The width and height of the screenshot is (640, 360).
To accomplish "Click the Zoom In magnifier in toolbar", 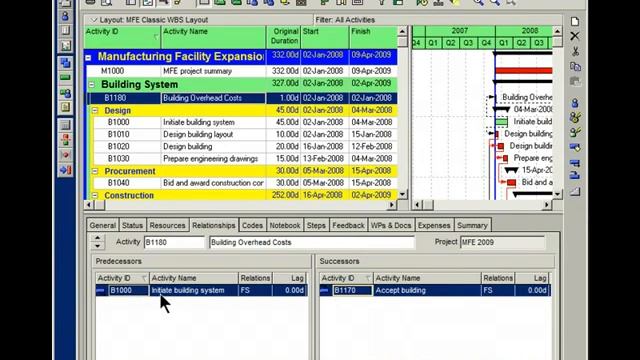I will point(478,2).
